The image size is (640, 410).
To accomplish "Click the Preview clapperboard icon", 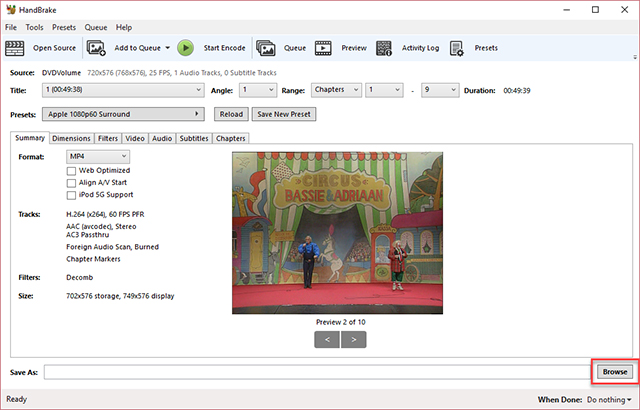I will point(324,47).
